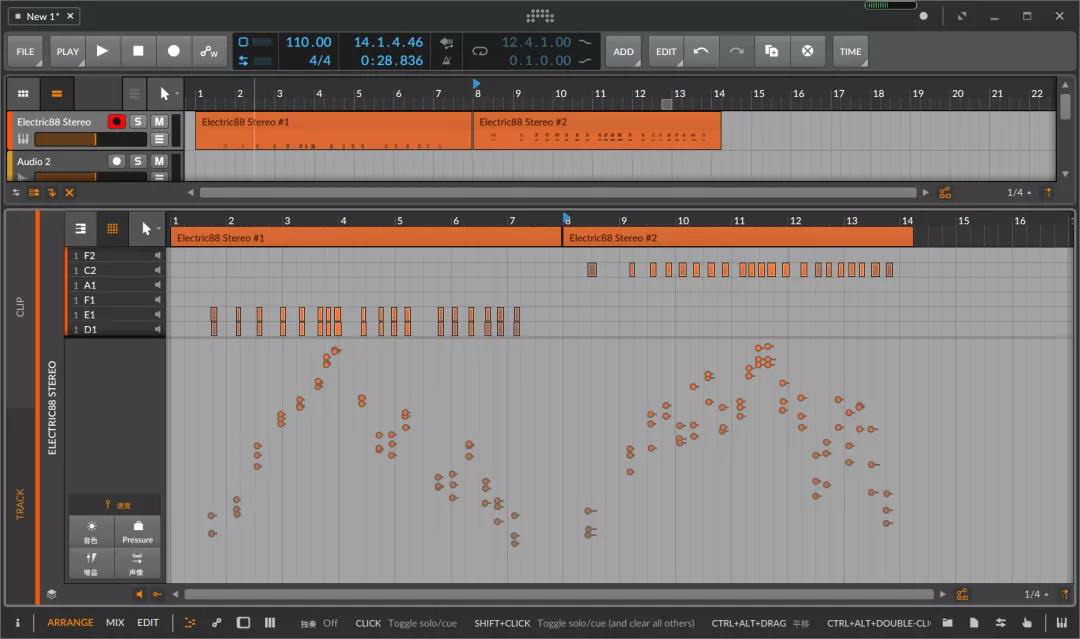Adjust Electric88 Stereo track volume fader
This screenshot has height=639, width=1080.
(90, 140)
